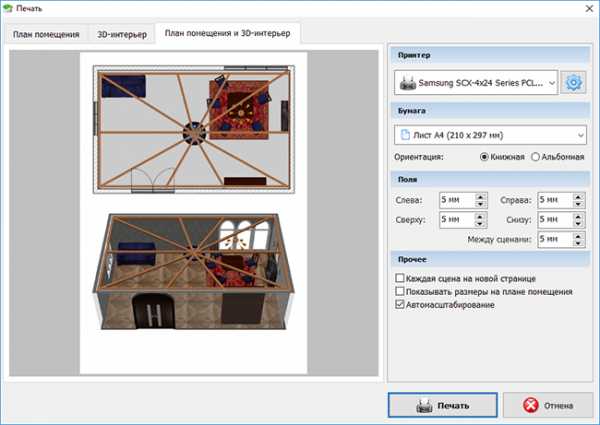Screen dimensions: 600x425
Task: Enable Каждая сцена на новой странице
Action: click(x=401, y=278)
